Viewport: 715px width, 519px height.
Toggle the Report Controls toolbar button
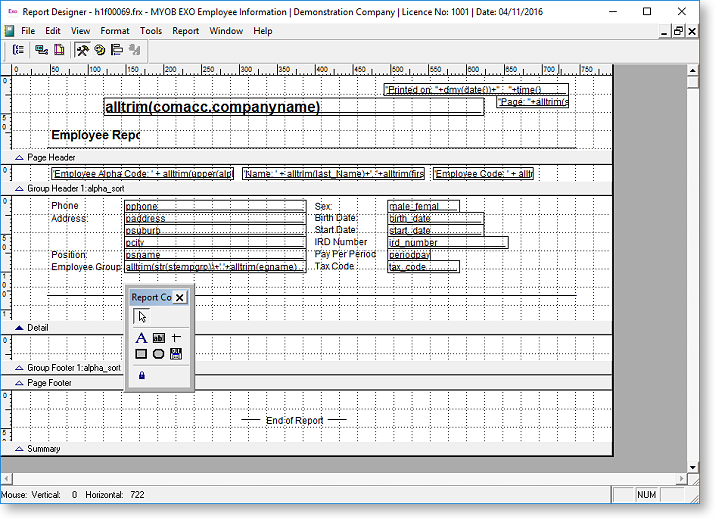pyautogui.click(x=82, y=49)
